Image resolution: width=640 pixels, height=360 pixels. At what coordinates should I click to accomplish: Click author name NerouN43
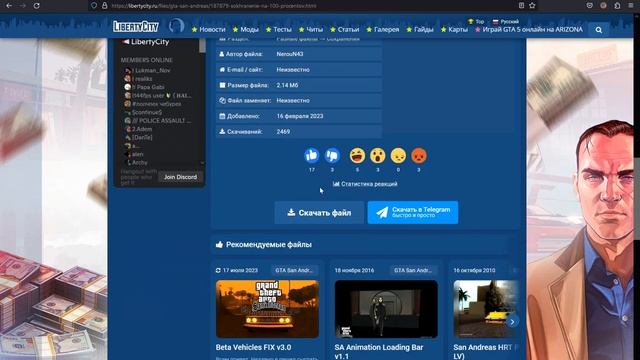(x=290, y=54)
